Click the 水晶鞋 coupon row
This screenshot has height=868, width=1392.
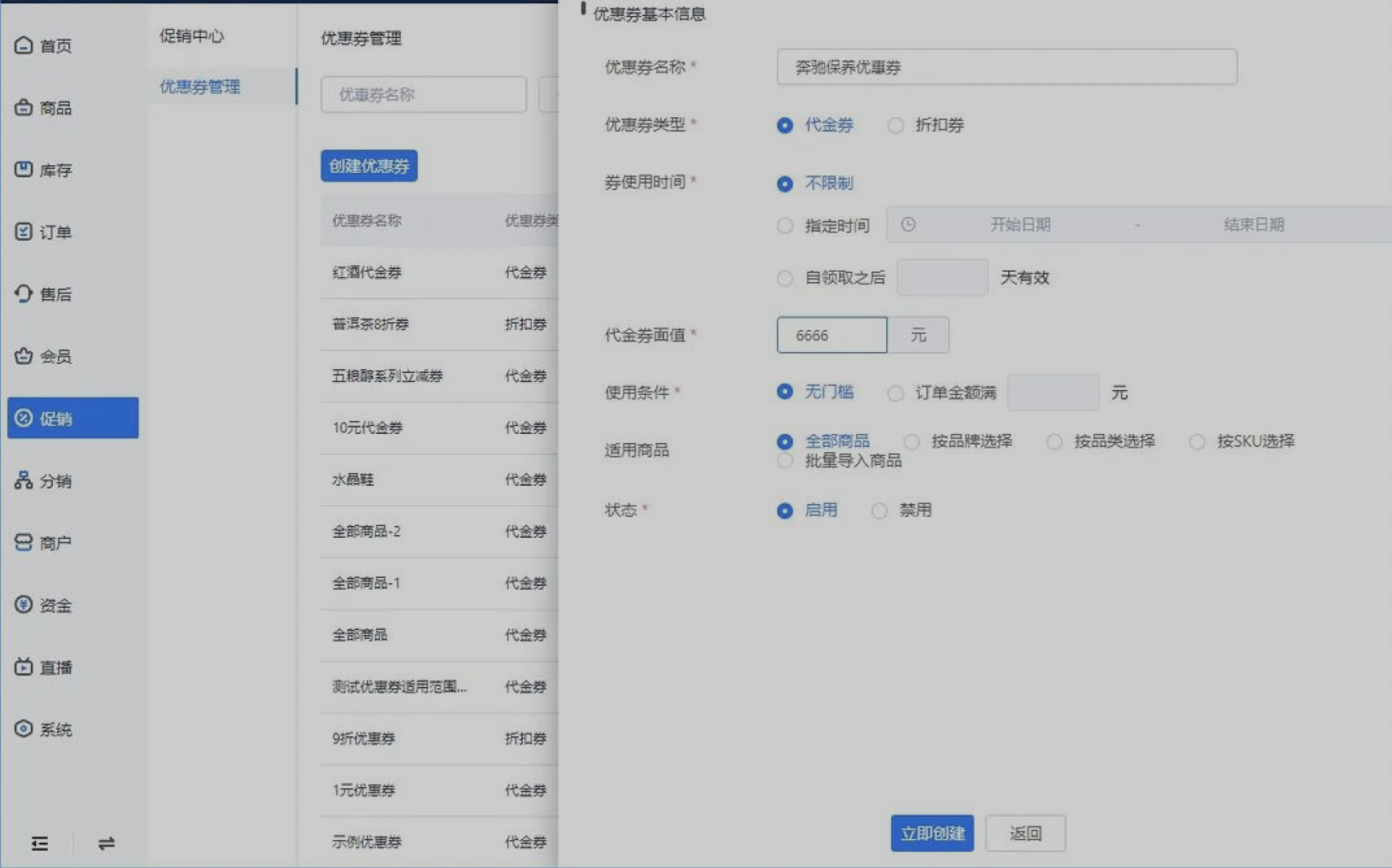[439, 480]
